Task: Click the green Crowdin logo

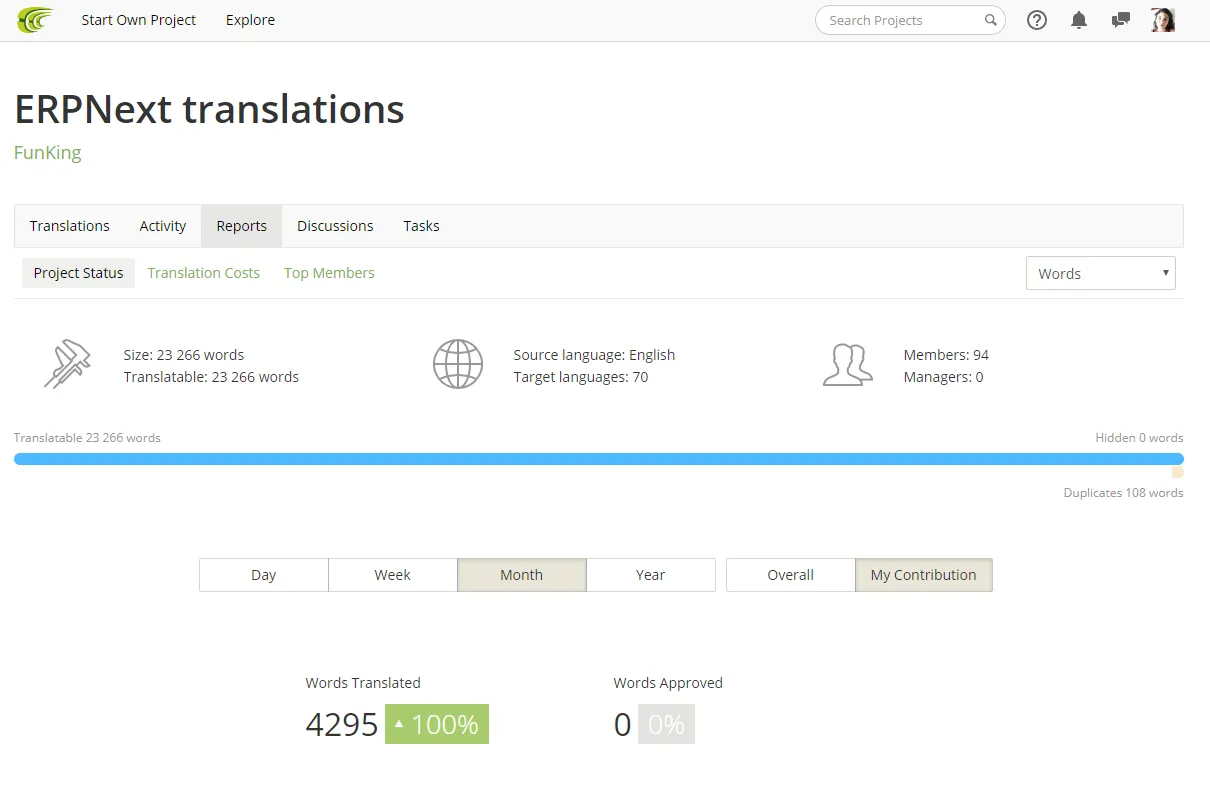Action: point(35,20)
